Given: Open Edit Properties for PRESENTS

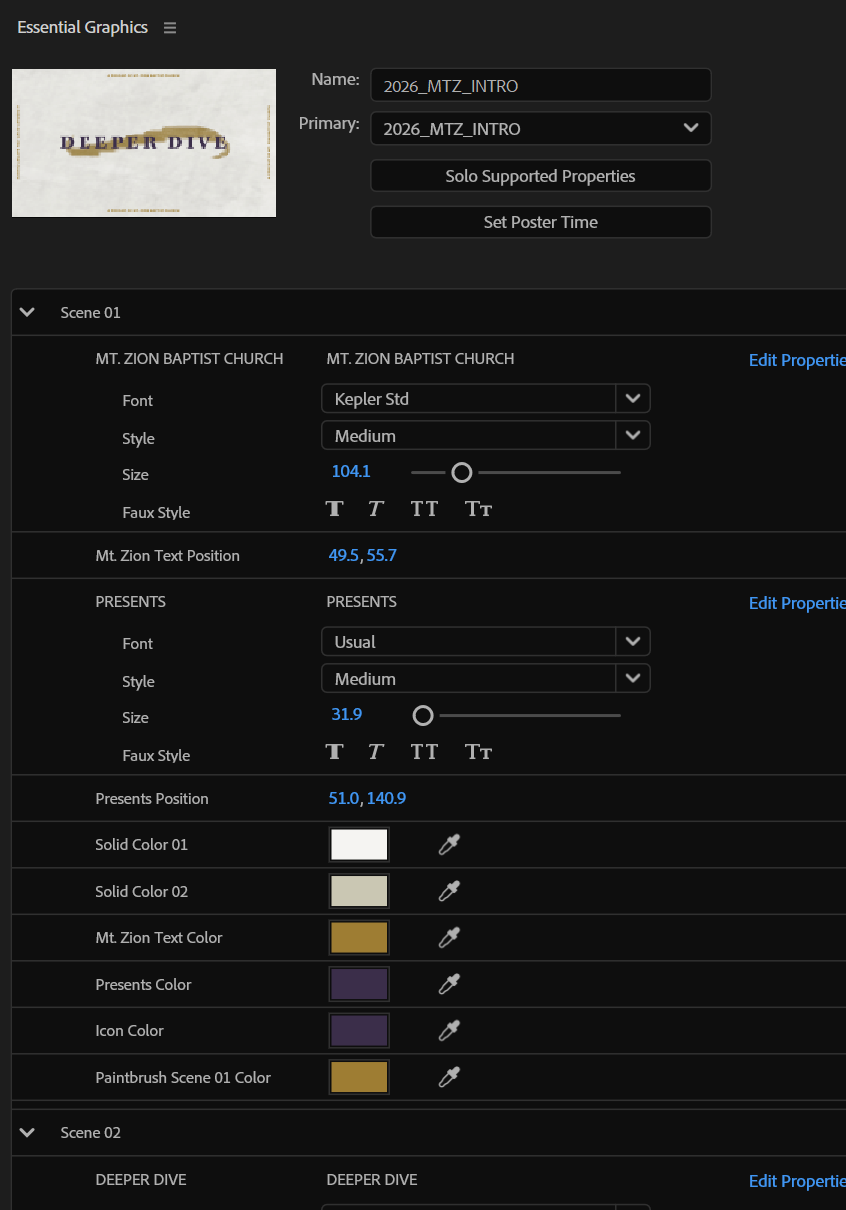Looking at the screenshot, I should (797, 603).
